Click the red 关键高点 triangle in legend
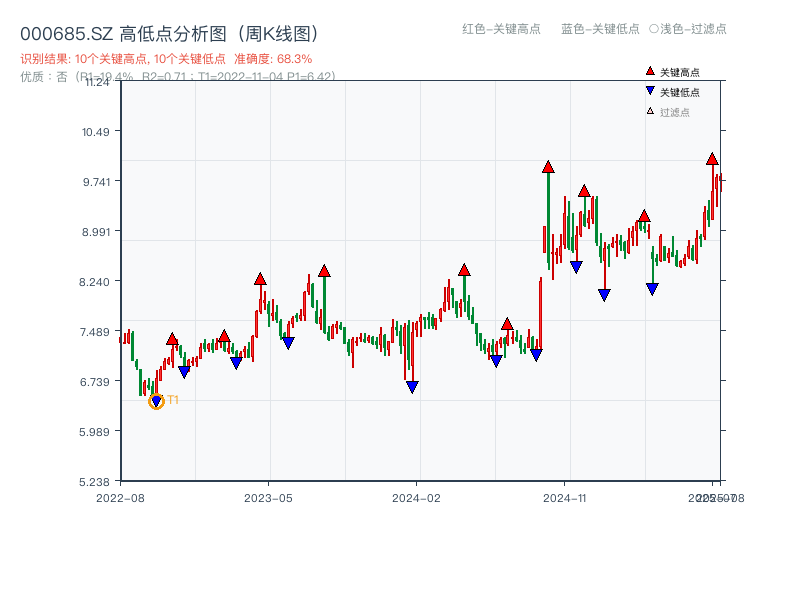This screenshot has height=600, width=800. (650, 72)
